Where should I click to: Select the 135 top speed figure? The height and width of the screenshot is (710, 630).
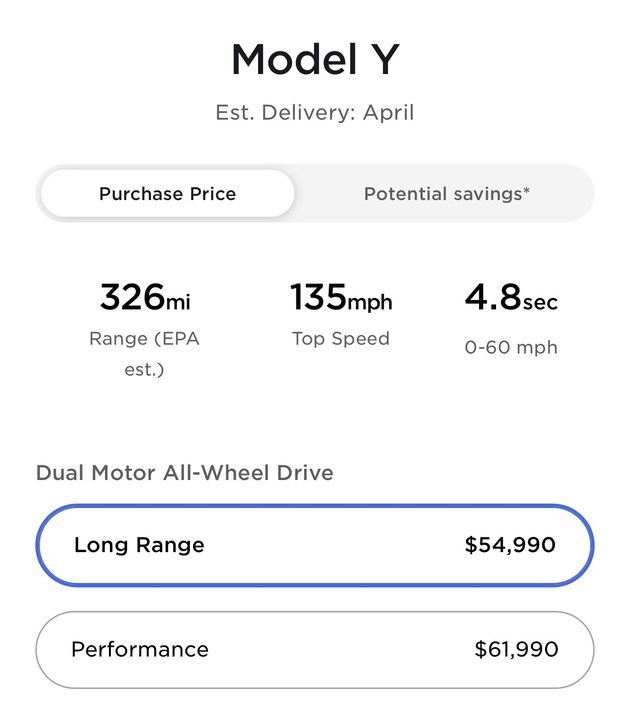point(318,297)
